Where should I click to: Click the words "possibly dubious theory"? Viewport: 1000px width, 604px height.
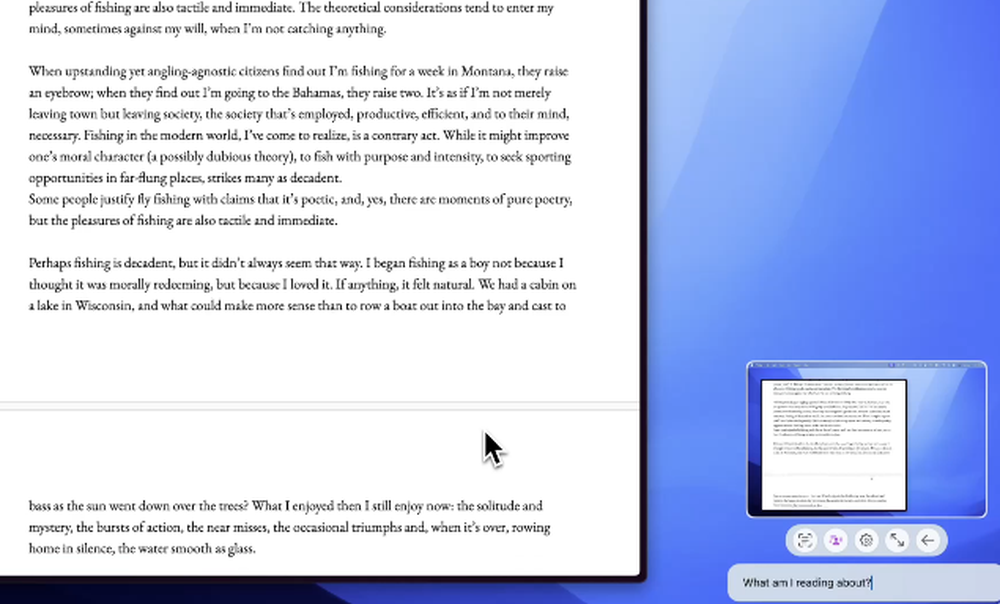coord(226,157)
